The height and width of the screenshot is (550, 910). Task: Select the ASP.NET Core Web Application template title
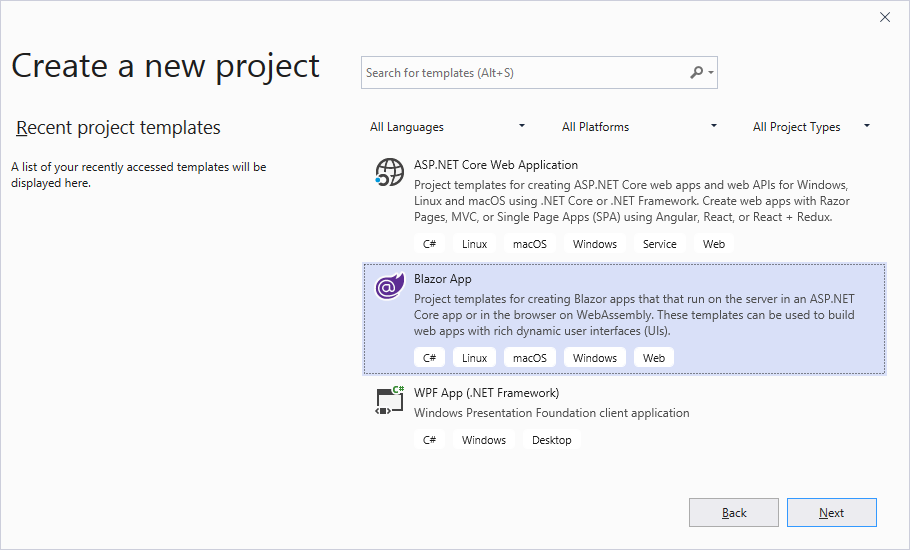click(x=496, y=165)
